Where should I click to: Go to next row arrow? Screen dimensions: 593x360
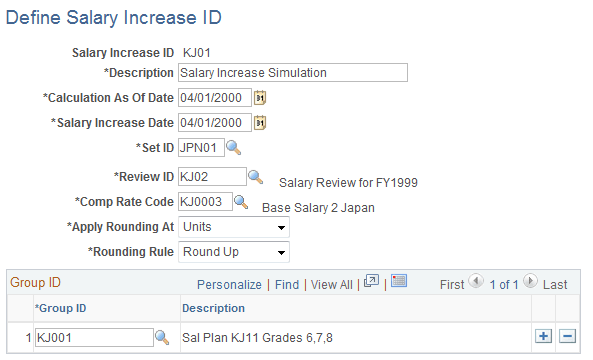pos(530,281)
